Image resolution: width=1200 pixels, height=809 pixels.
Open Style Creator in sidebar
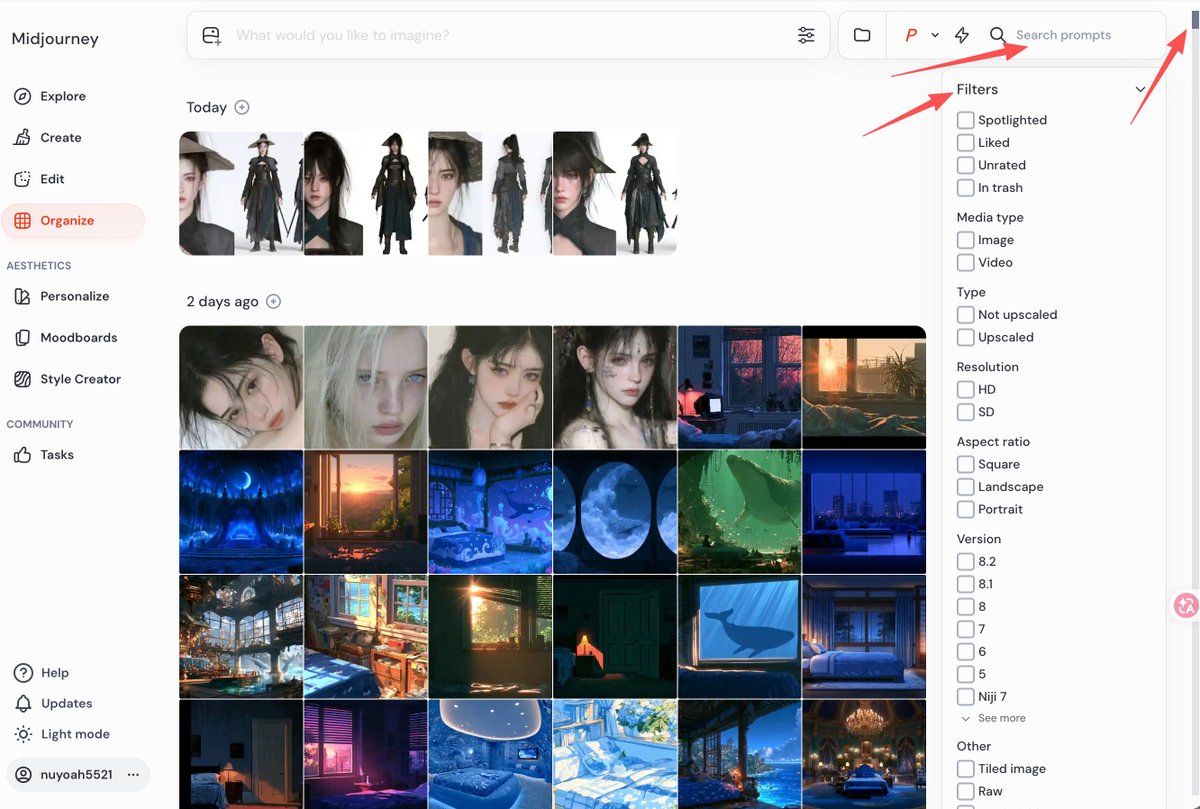point(67,379)
